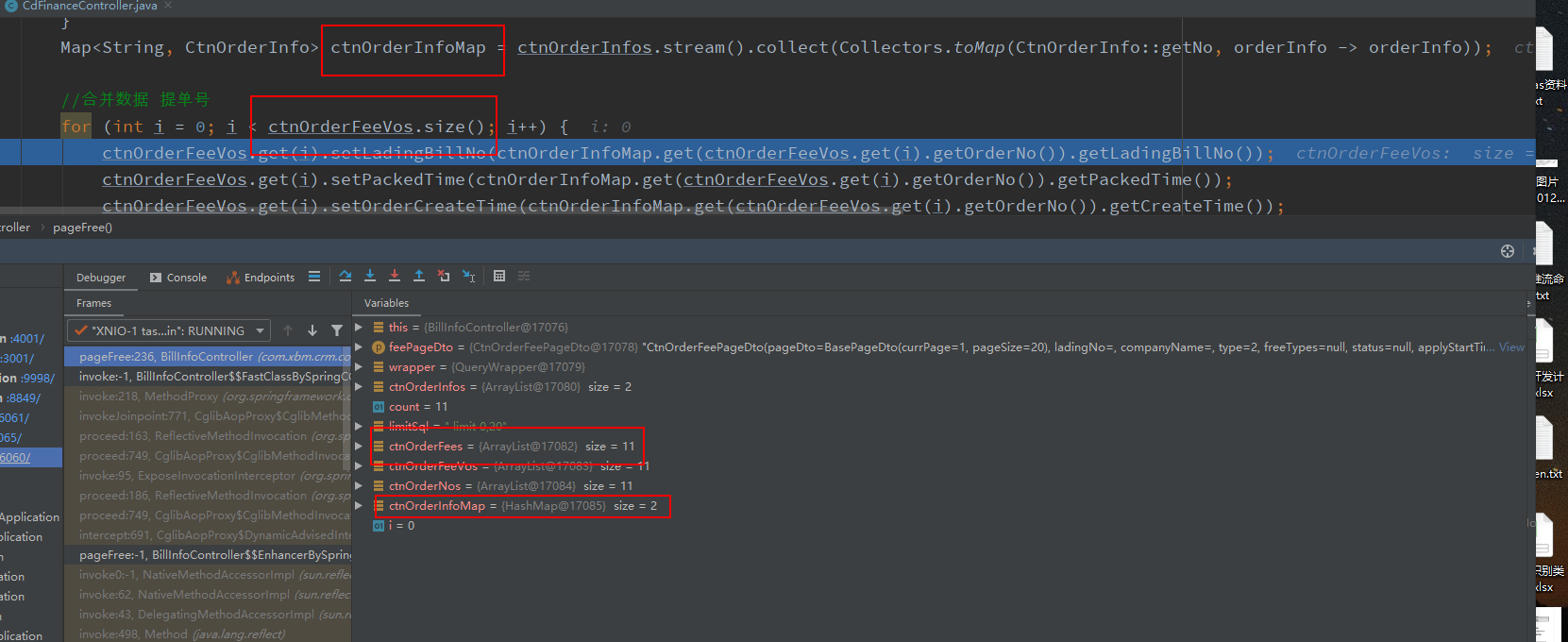Expand the ctnOrderNos variable node
The image size is (1568, 642).
tap(359, 486)
